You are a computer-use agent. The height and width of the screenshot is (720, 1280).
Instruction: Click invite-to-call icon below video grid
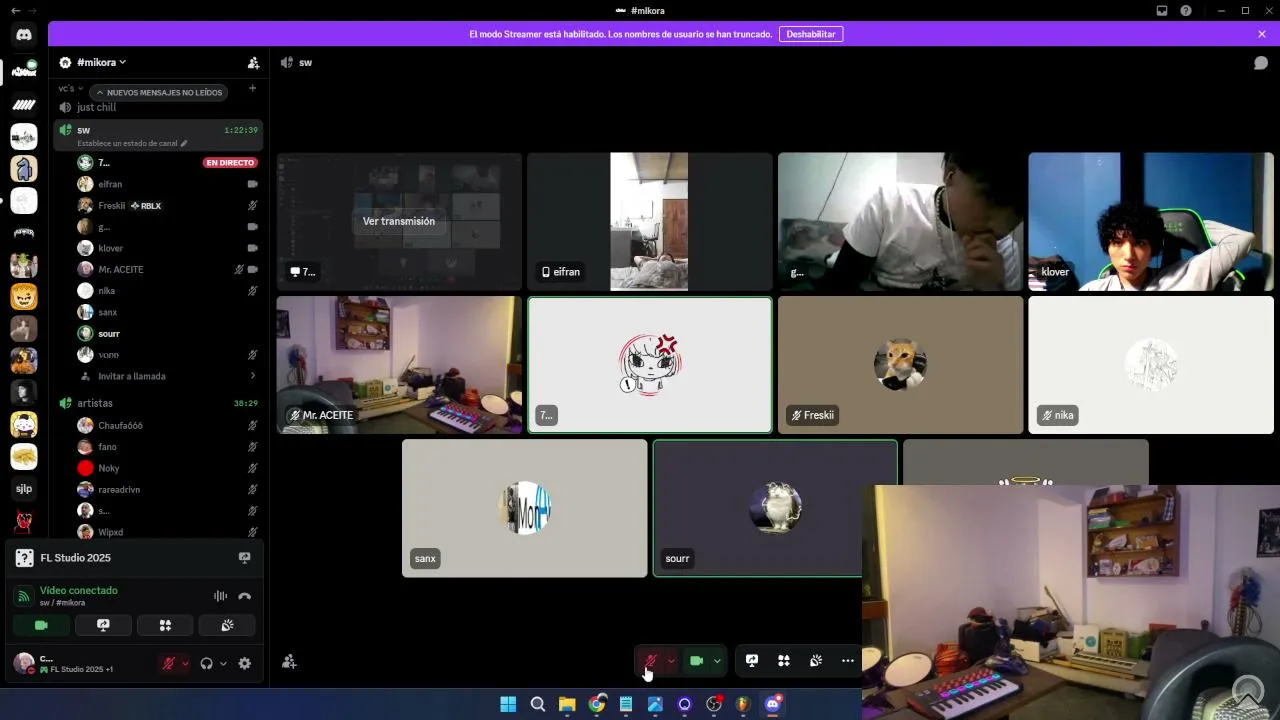point(289,661)
